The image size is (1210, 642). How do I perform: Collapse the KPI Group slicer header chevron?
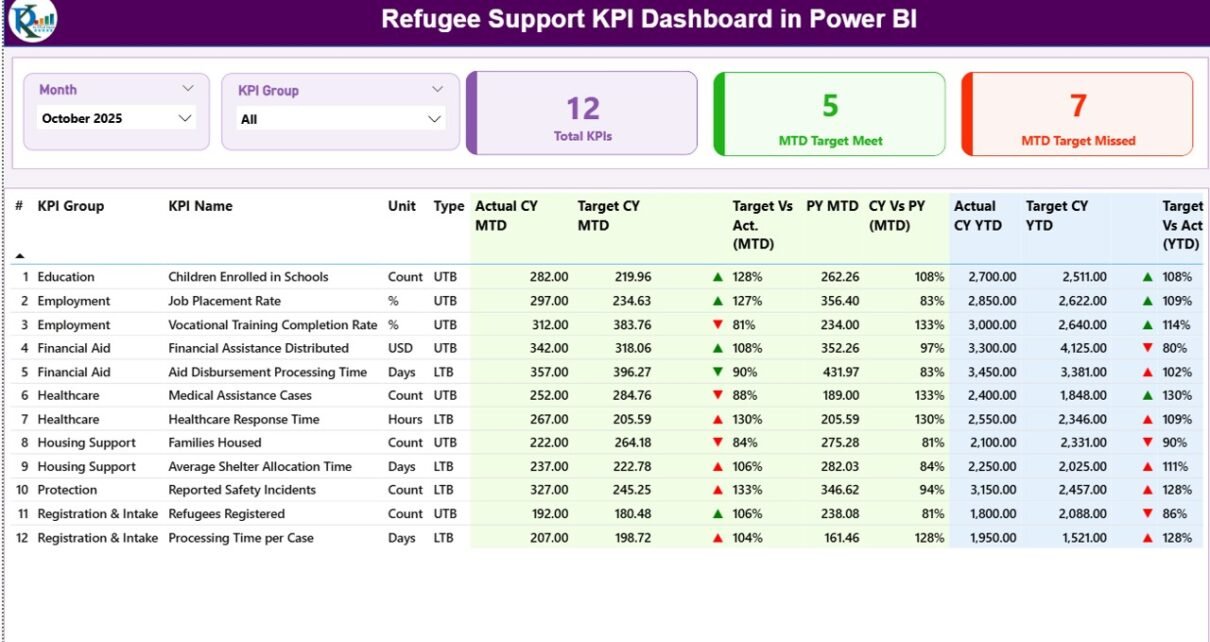pos(437,90)
